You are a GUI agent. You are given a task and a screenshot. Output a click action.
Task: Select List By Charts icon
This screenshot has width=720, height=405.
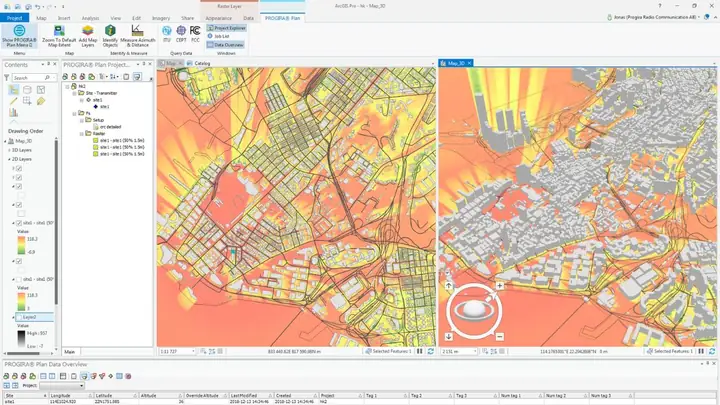coord(13,112)
